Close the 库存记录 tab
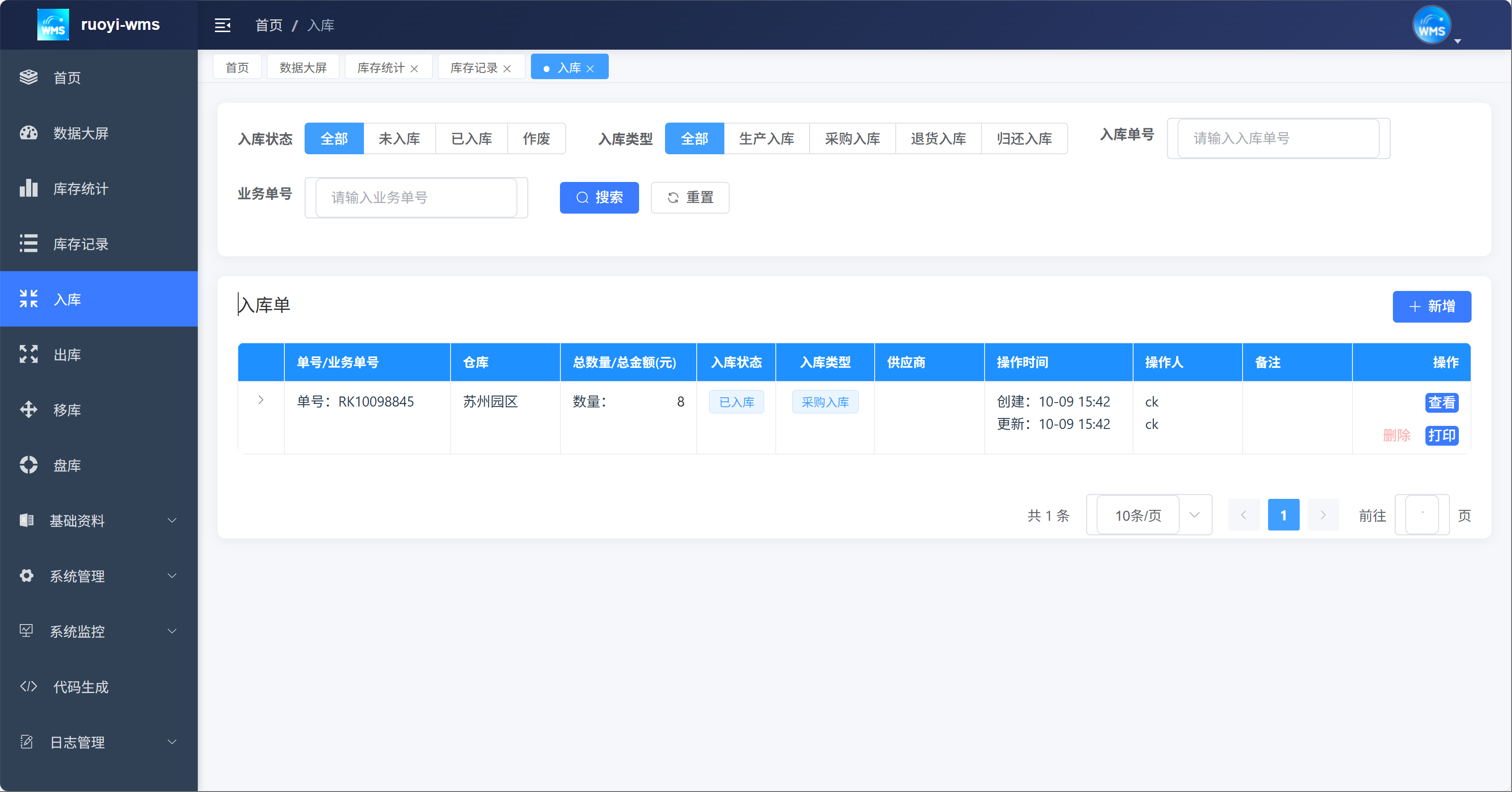 tap(507, 69)
